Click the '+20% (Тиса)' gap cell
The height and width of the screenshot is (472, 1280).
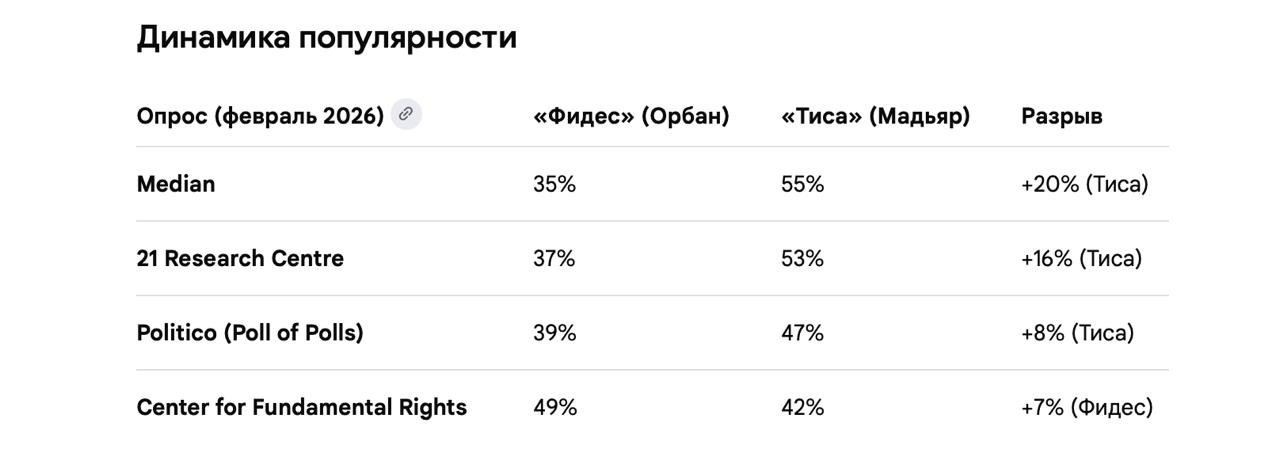click(x=1084, y=184)
